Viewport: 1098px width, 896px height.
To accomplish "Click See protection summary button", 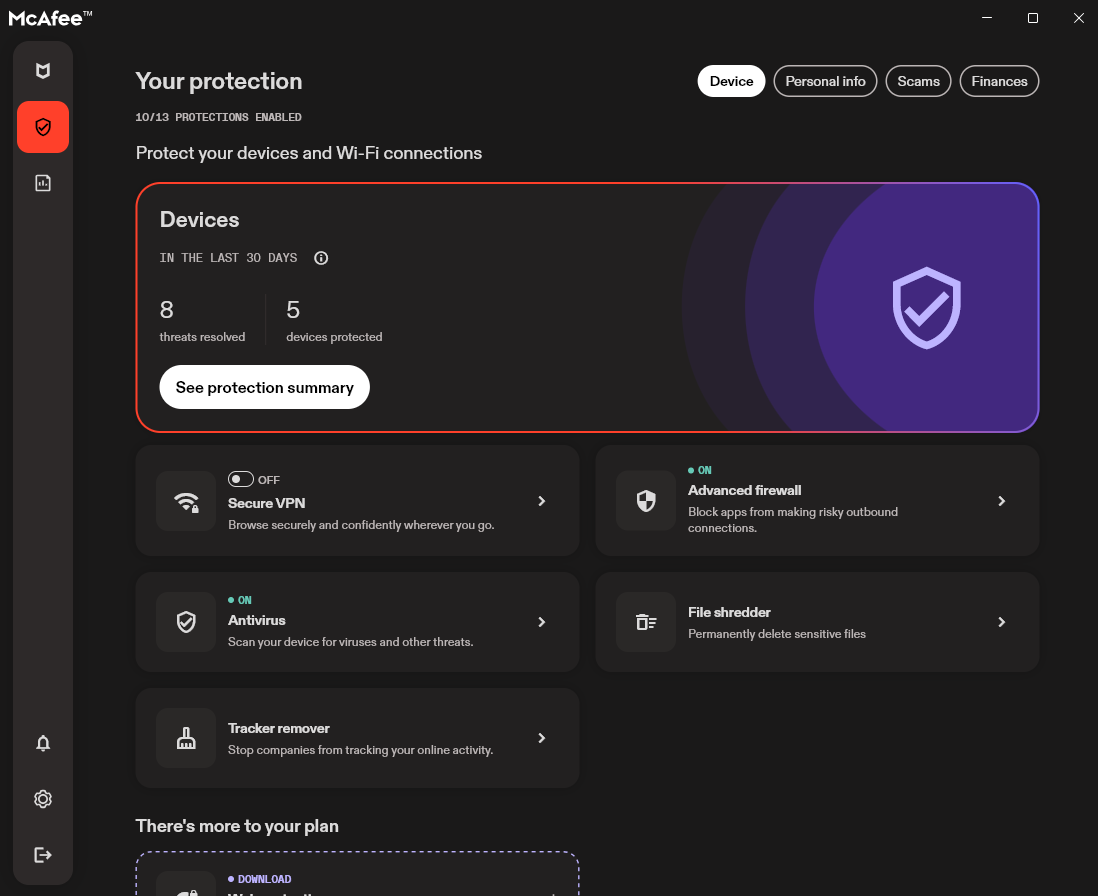I will tap(265, 387).
